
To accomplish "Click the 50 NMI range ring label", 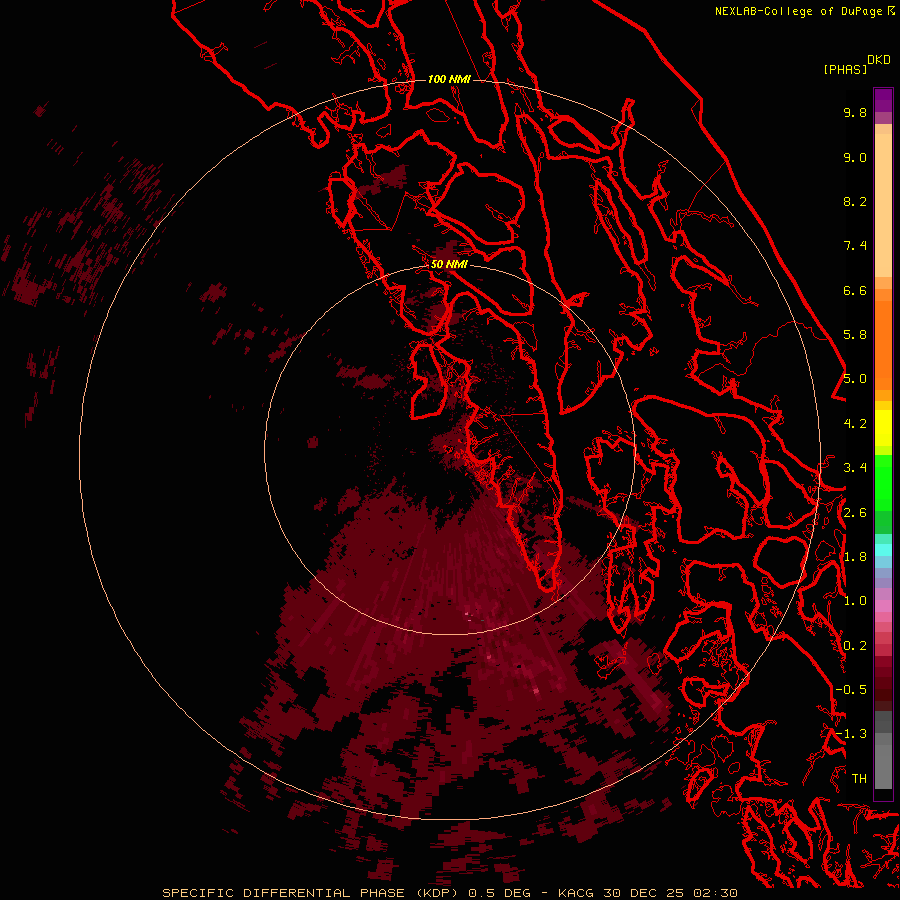I will (449, 264).
